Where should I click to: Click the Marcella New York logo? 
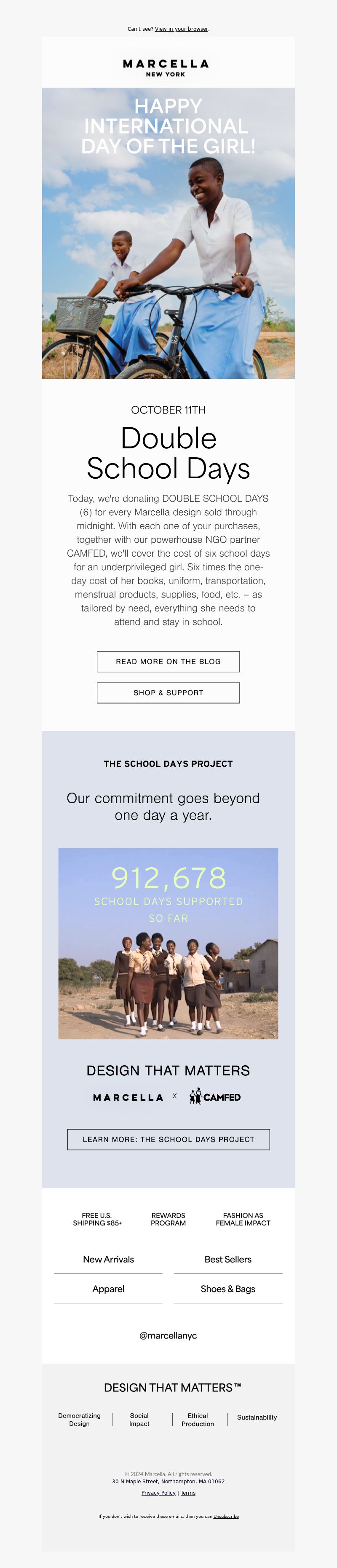[166, 67]
